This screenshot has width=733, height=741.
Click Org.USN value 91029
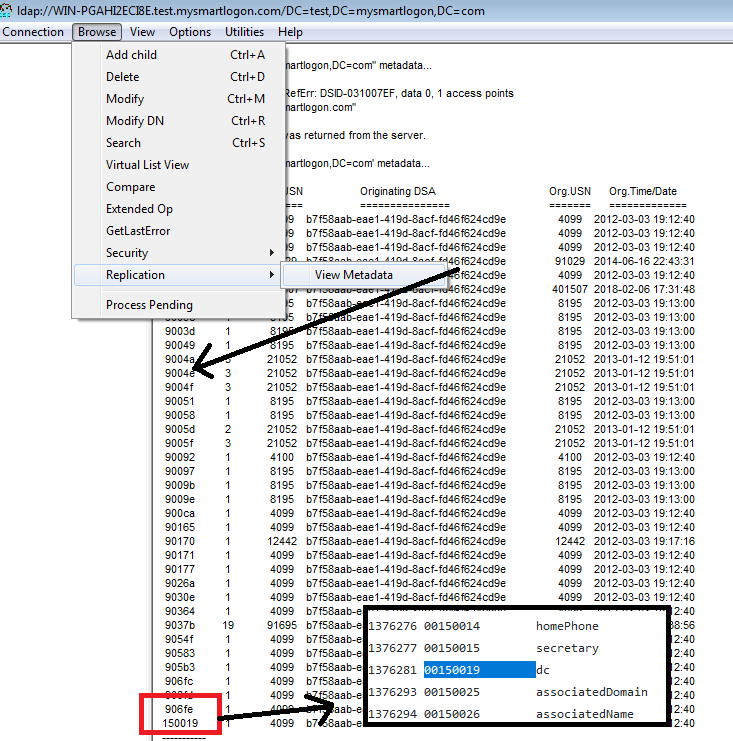pos(569,261)
